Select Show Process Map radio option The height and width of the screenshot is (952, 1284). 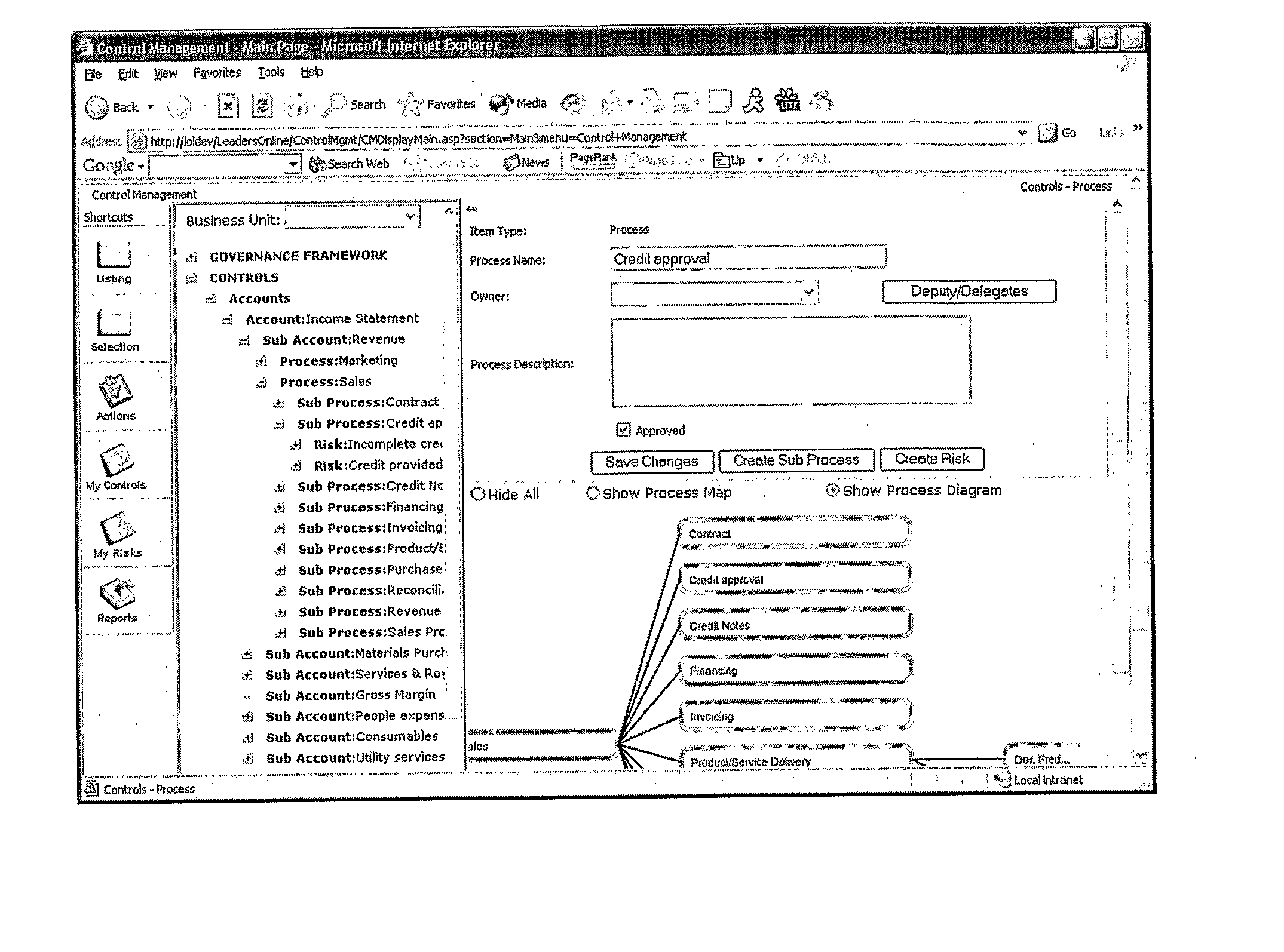tap(592, 493)
